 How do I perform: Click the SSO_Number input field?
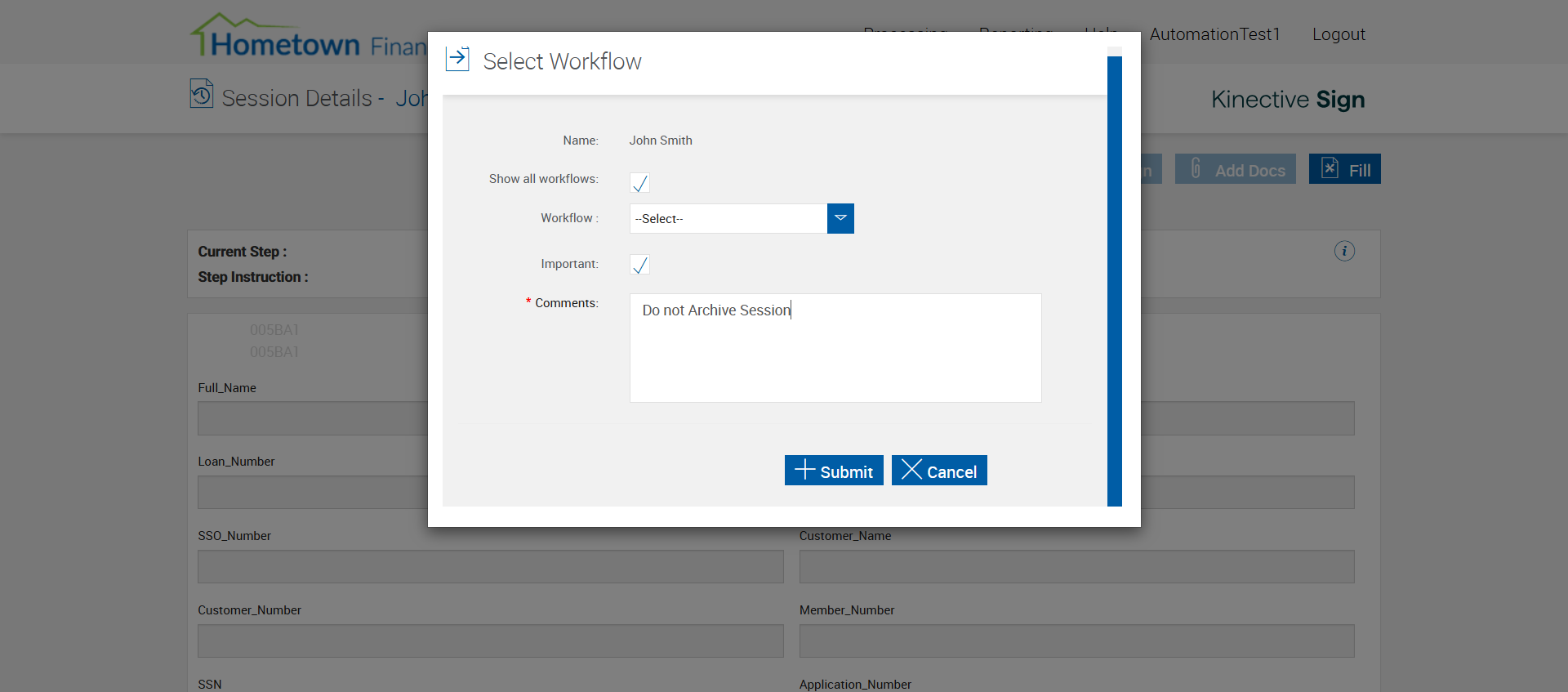tap(490, 566)
